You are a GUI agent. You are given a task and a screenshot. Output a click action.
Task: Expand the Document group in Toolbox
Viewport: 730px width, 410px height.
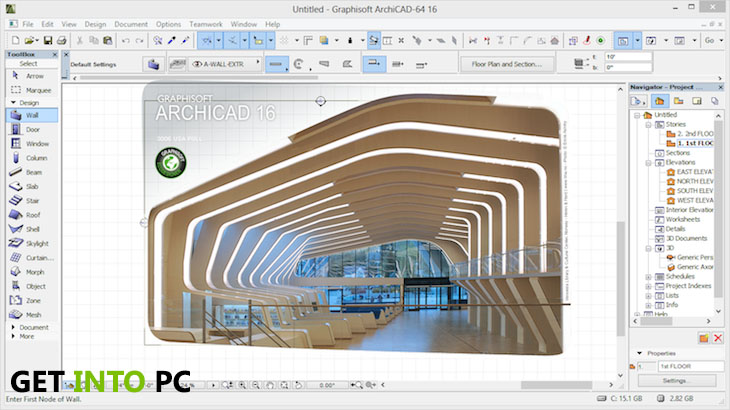pyautogui.click(x=13, y=327)
